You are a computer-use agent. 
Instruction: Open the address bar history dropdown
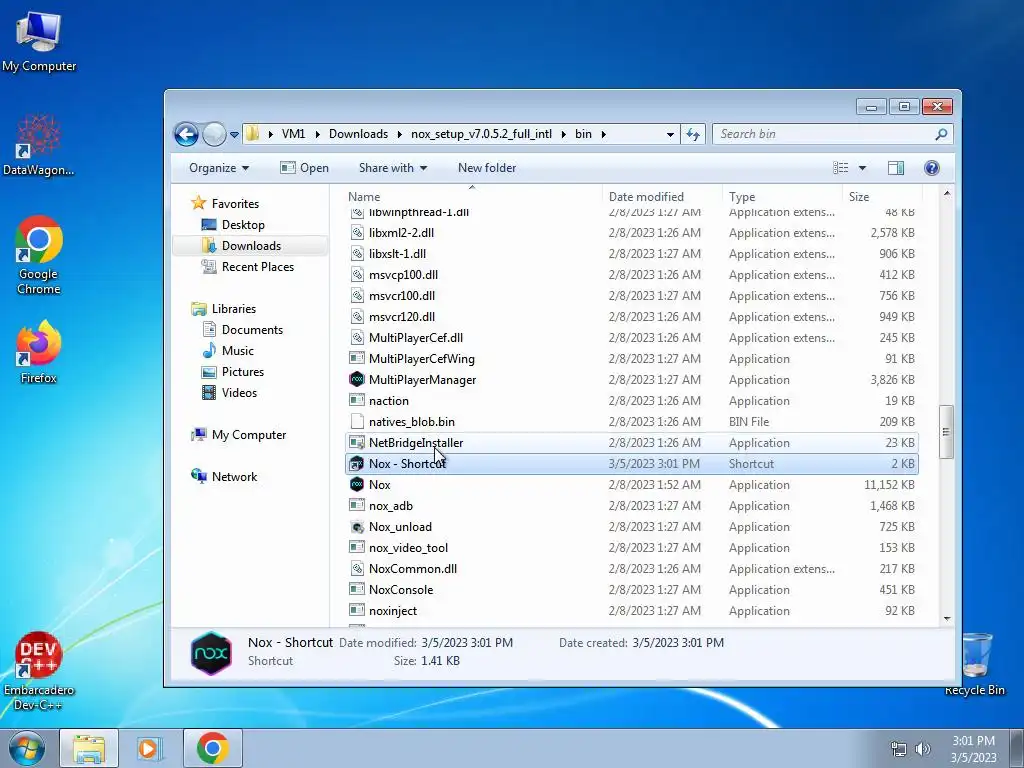pos(670,135)
